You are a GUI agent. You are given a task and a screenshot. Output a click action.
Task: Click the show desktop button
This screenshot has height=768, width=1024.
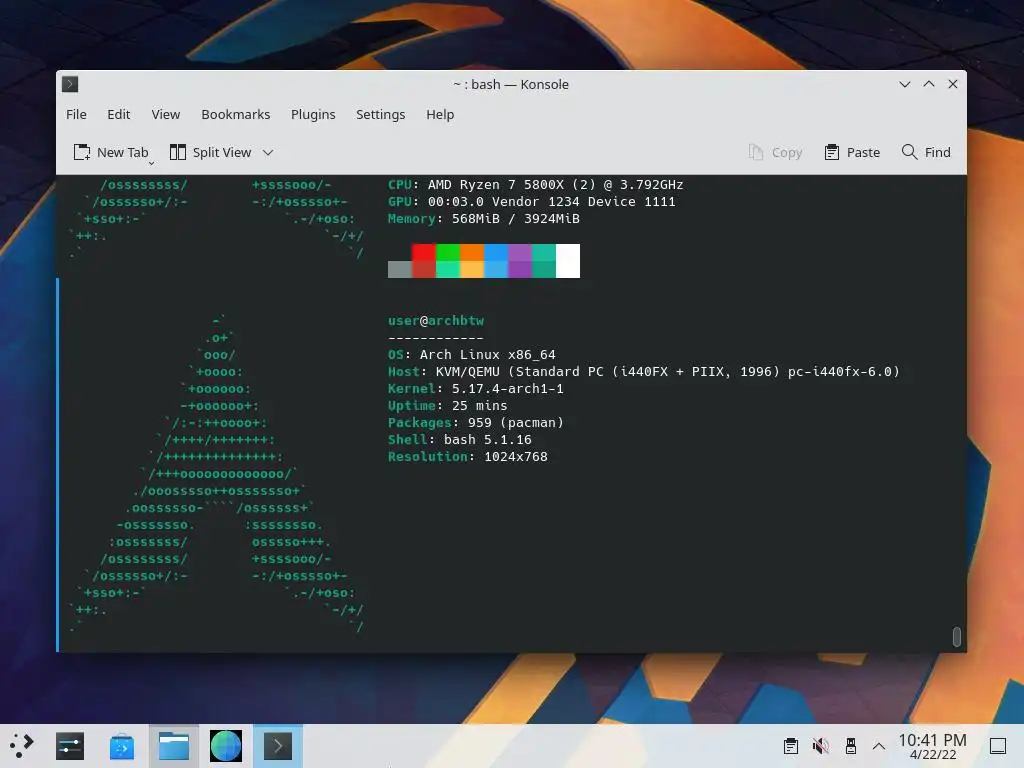pyautogui.click(x=998, y=746)
